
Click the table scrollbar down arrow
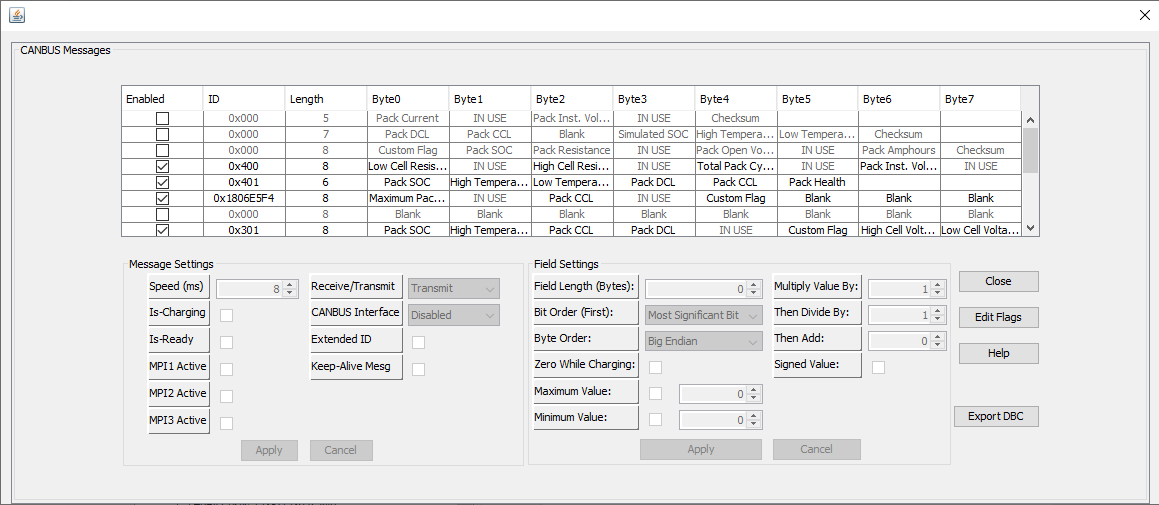(1031, 229)
